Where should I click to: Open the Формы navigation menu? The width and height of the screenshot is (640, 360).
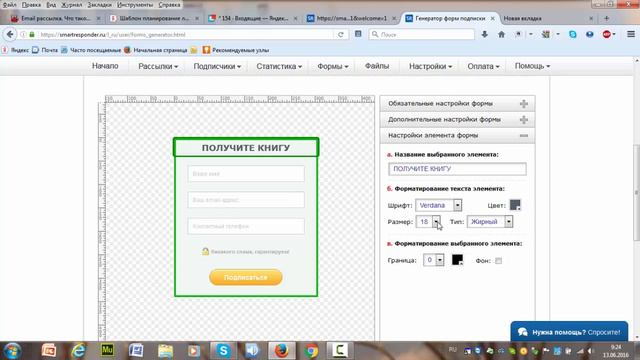(333, 66)
